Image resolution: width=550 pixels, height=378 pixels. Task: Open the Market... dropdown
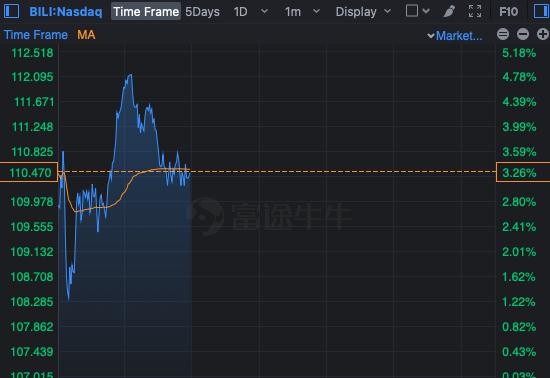(x=454, y=35)
